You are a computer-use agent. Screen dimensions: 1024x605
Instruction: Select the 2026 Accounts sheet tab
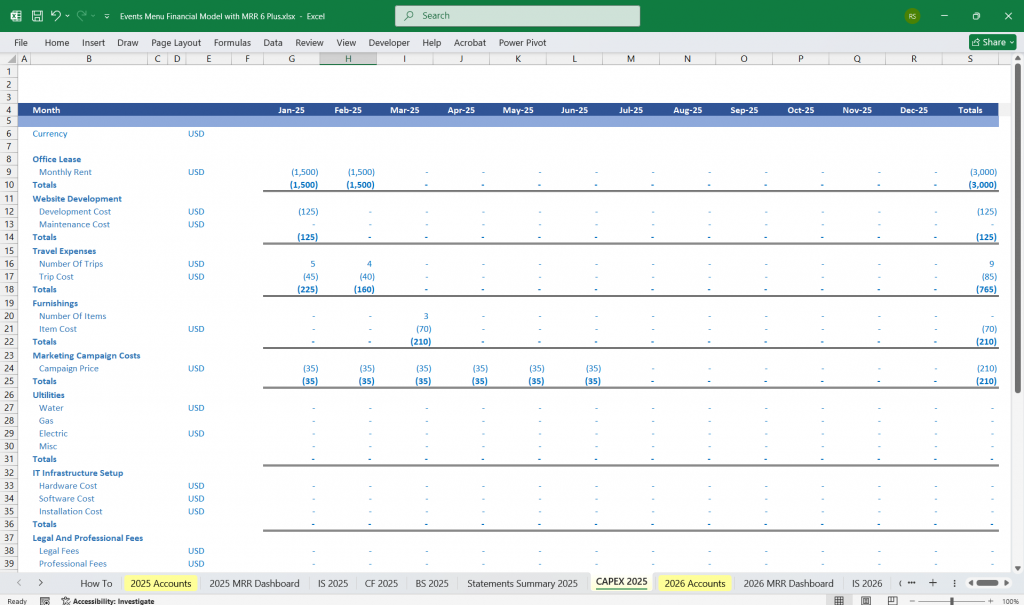[x=693, y=583]
